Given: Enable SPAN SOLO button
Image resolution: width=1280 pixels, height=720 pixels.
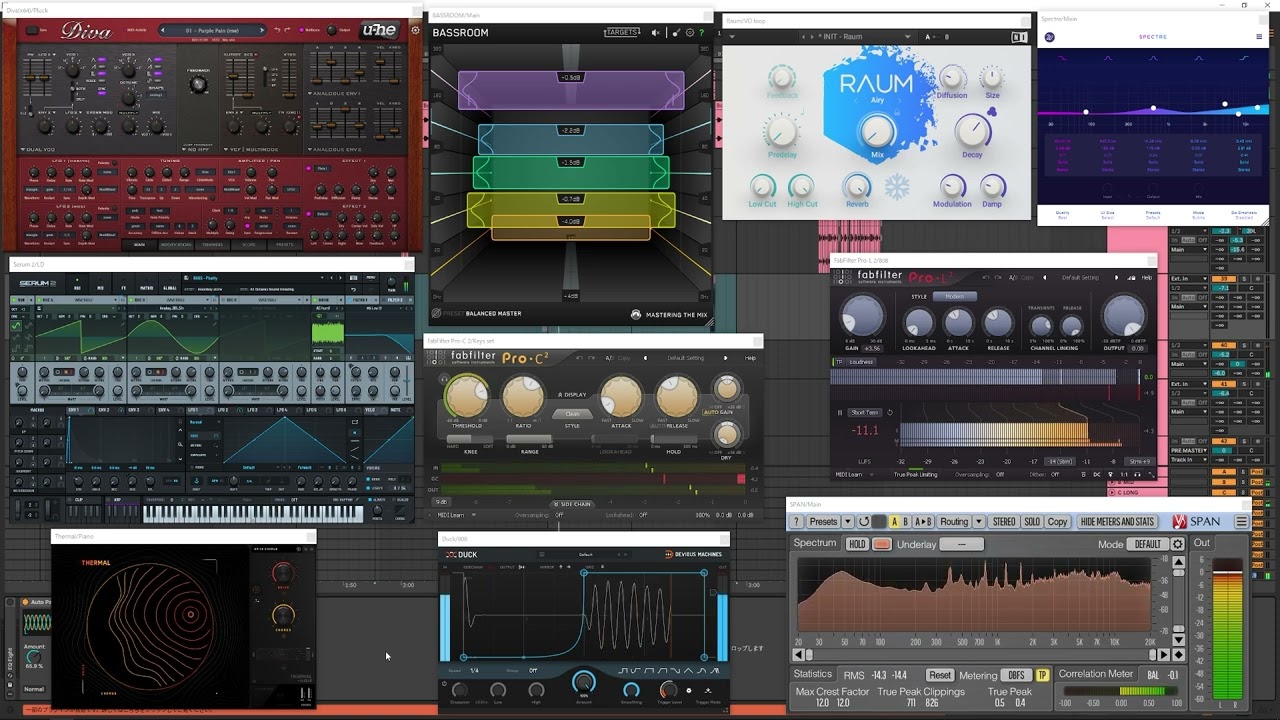Looking at the screenshot, I should (1032, 522).
